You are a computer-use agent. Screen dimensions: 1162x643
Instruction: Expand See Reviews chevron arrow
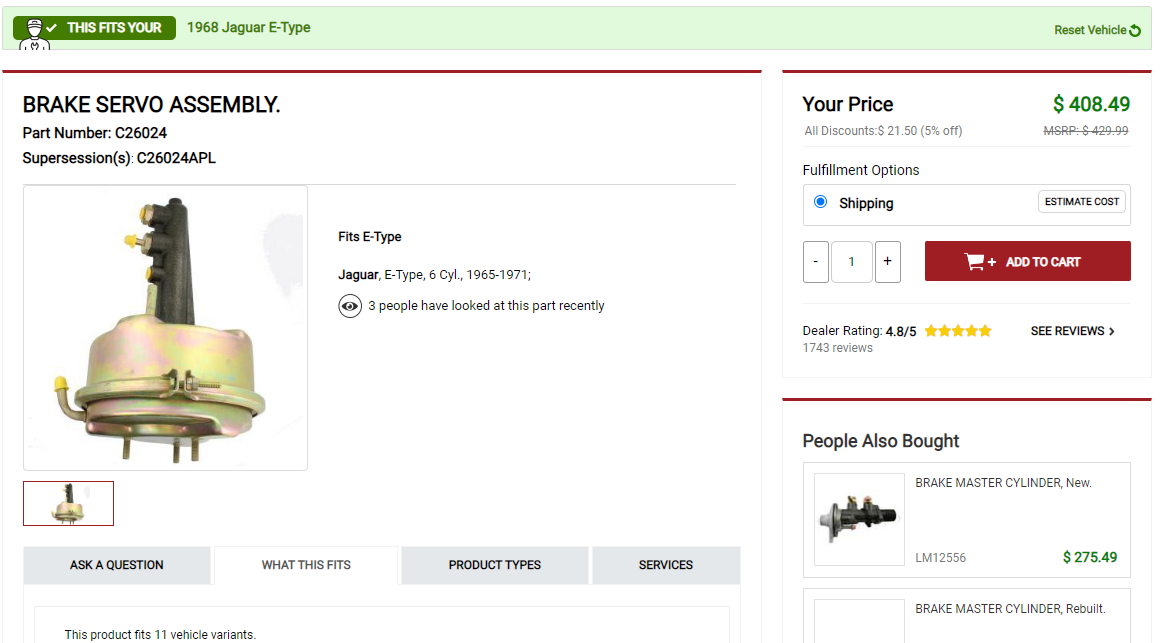tap(1112, 331)
